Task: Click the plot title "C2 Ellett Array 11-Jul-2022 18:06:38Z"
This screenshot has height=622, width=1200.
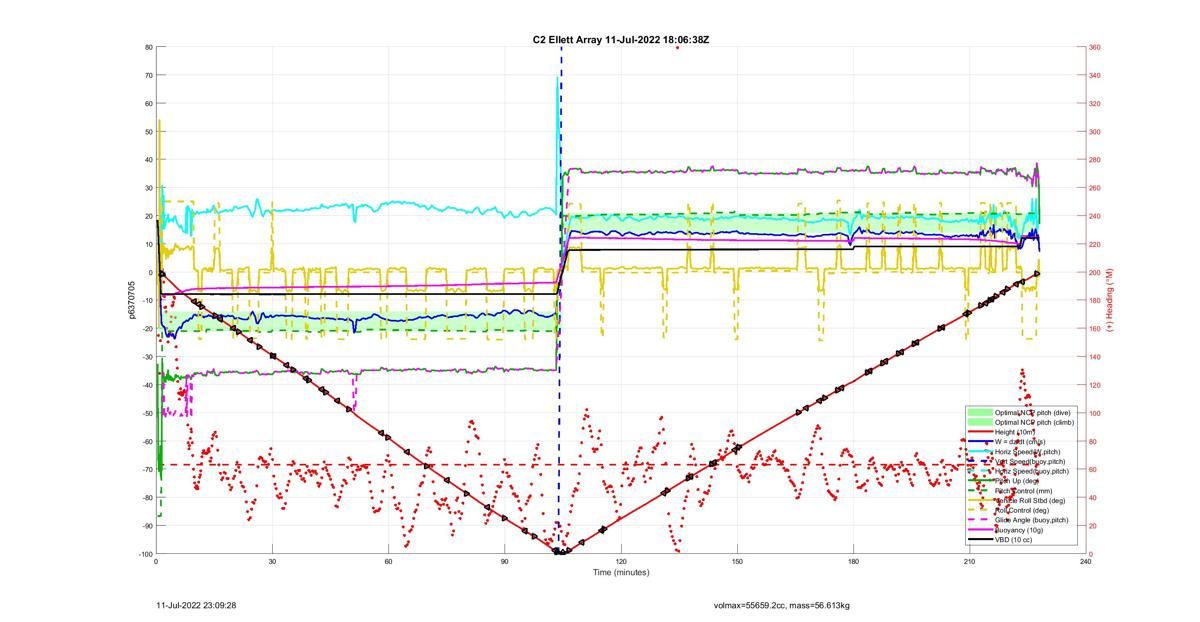Action: coord(621,39)
